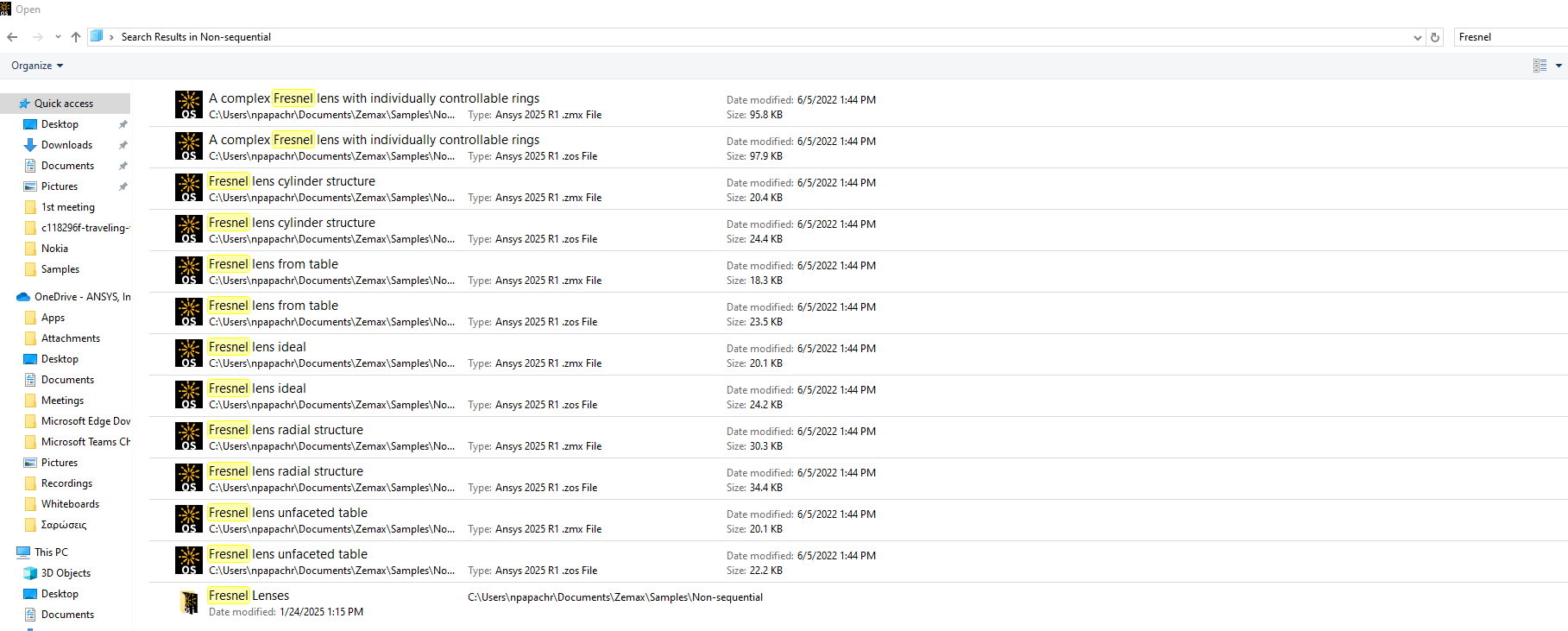This screenshot has width=1568, height=631.
Task: Open more view options dropdown
Action: (1559, 66)
